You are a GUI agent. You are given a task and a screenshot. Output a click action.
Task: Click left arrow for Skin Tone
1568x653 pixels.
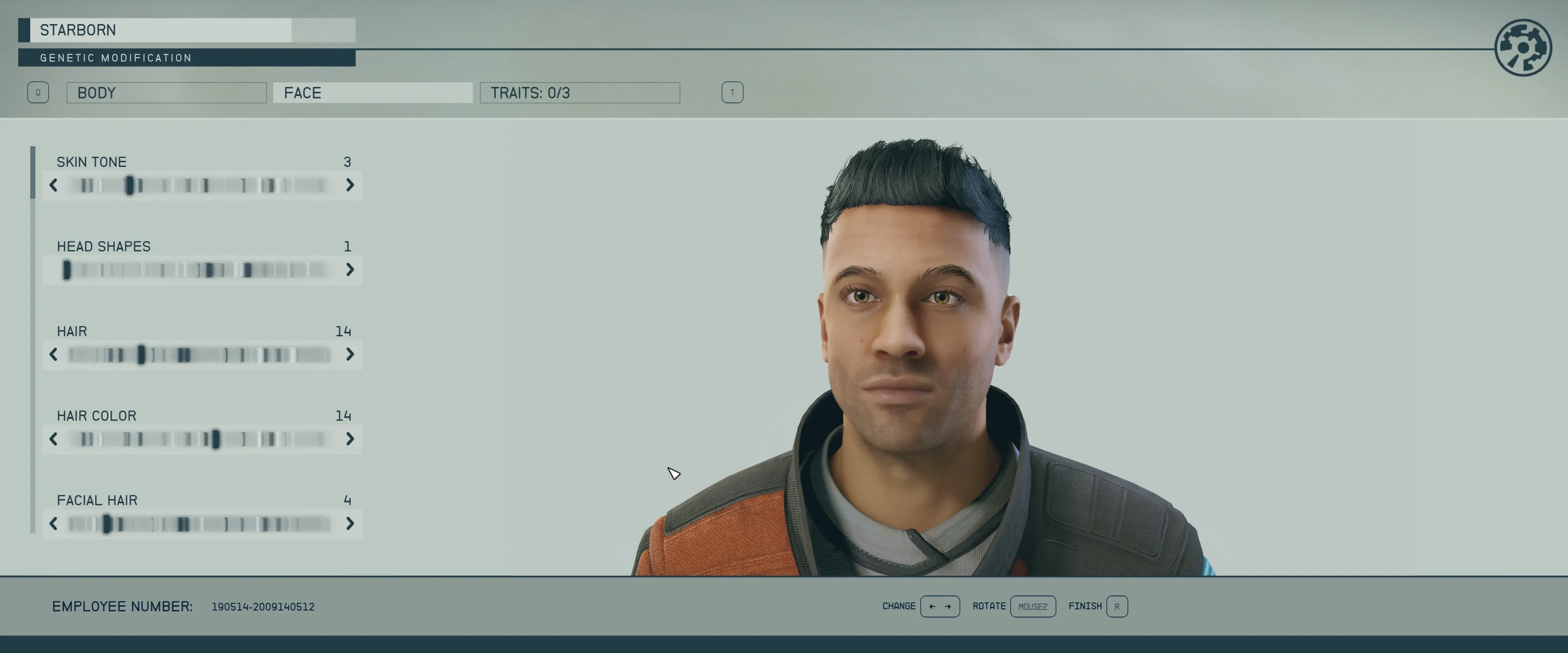pyautogui.click(x=53, y=185)
